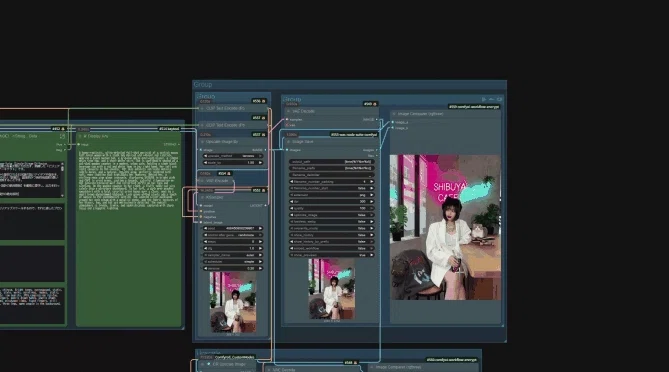Click the Image Save images input socket
669x372 pixels.
[287, 150]
